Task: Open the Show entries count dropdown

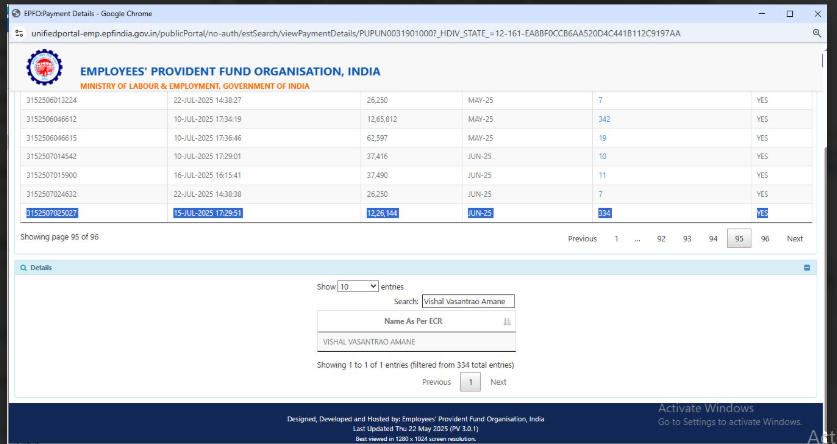Action: pos(358,286)
